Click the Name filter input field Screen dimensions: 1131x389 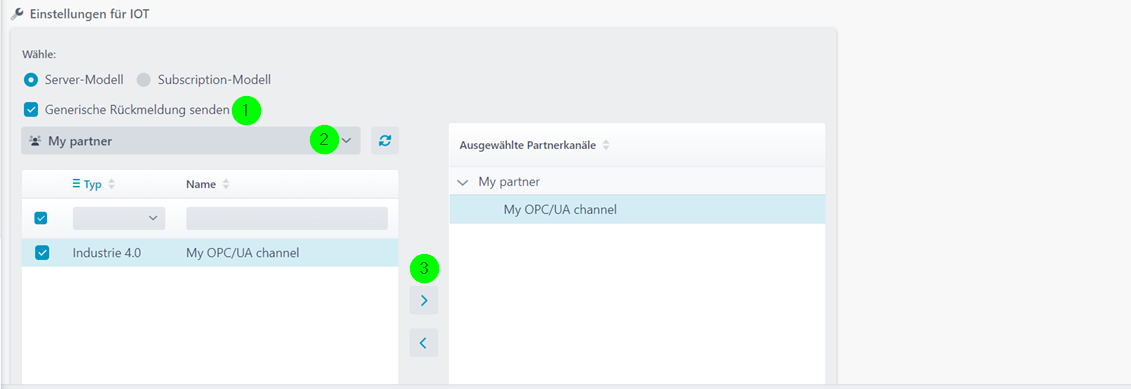pyautogui.click(x=287, y=218)
